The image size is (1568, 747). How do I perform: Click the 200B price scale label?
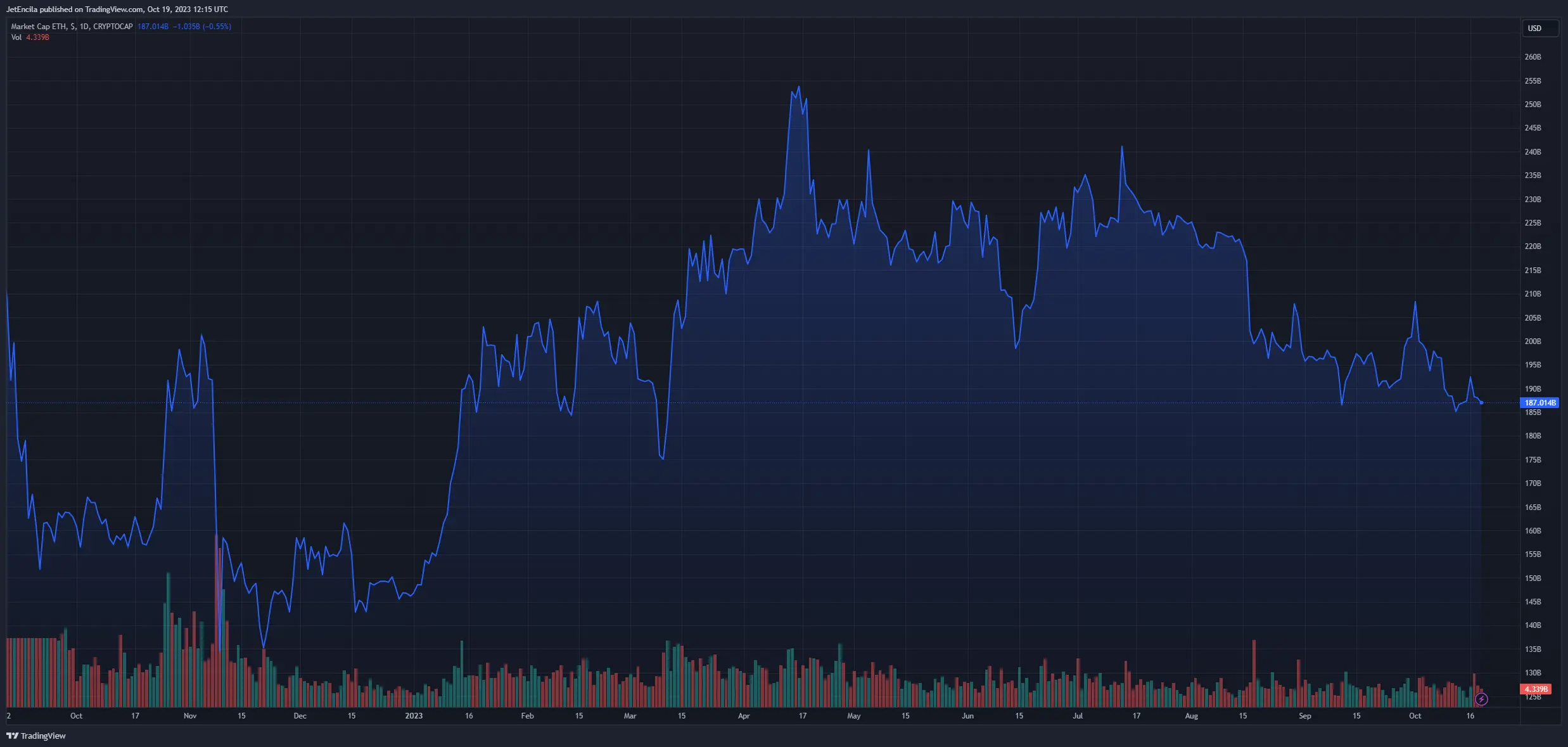pyautogui.click(x=1533, y=342)
